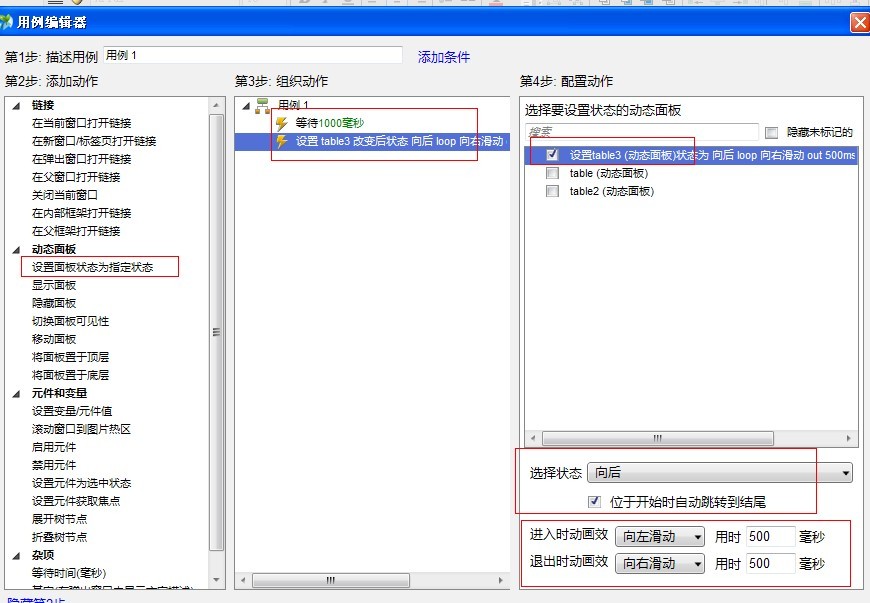This screenshot has width=870, height=603.
Task: Collapse the 杂项 category
Action: coord(17,556)
